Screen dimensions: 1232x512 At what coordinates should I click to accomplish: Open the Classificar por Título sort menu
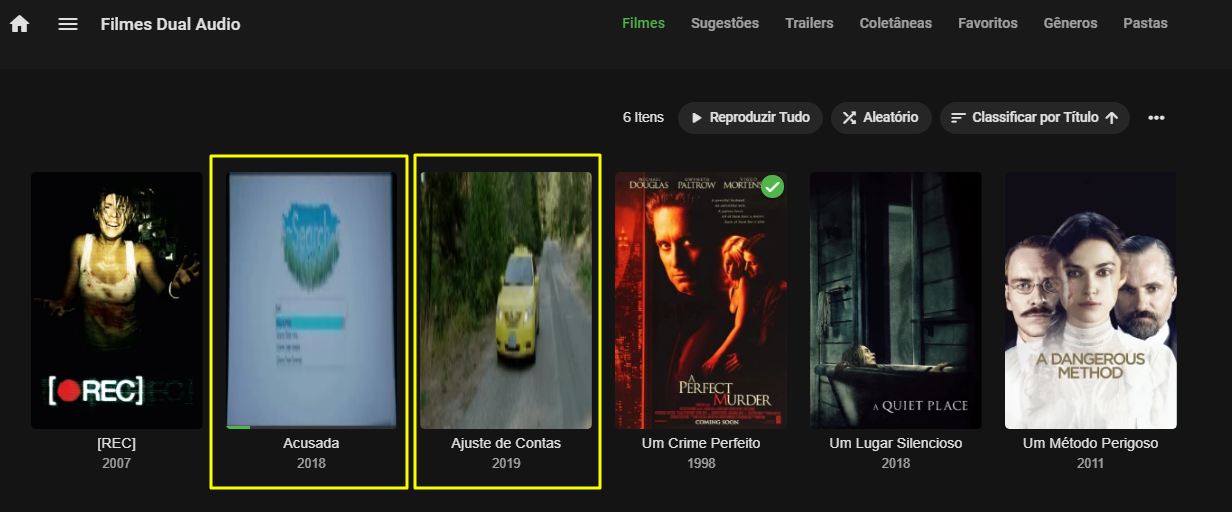pyautogui.click(x=1035, y=118)
